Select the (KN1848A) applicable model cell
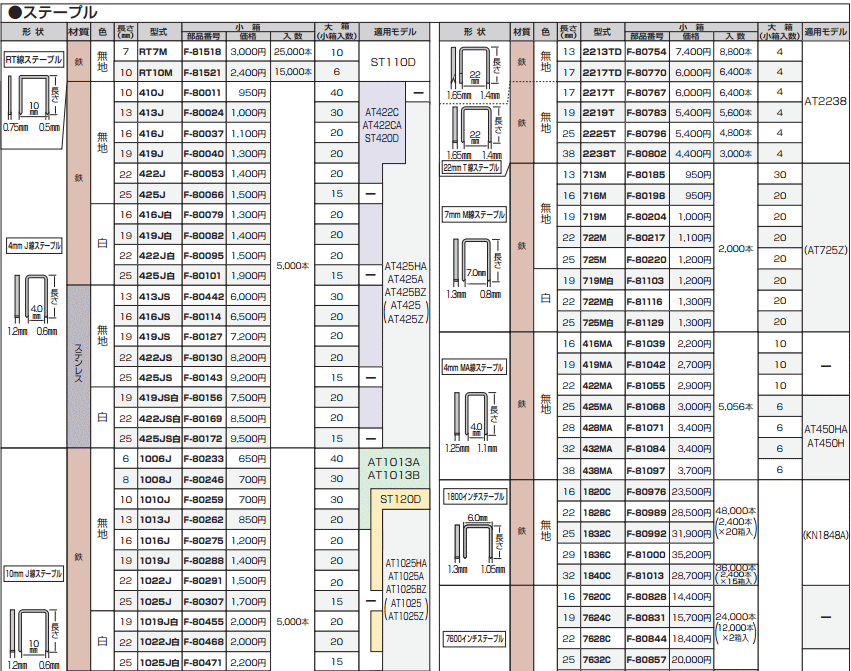This screenshot has width=851, height=671. pos(825,535)
